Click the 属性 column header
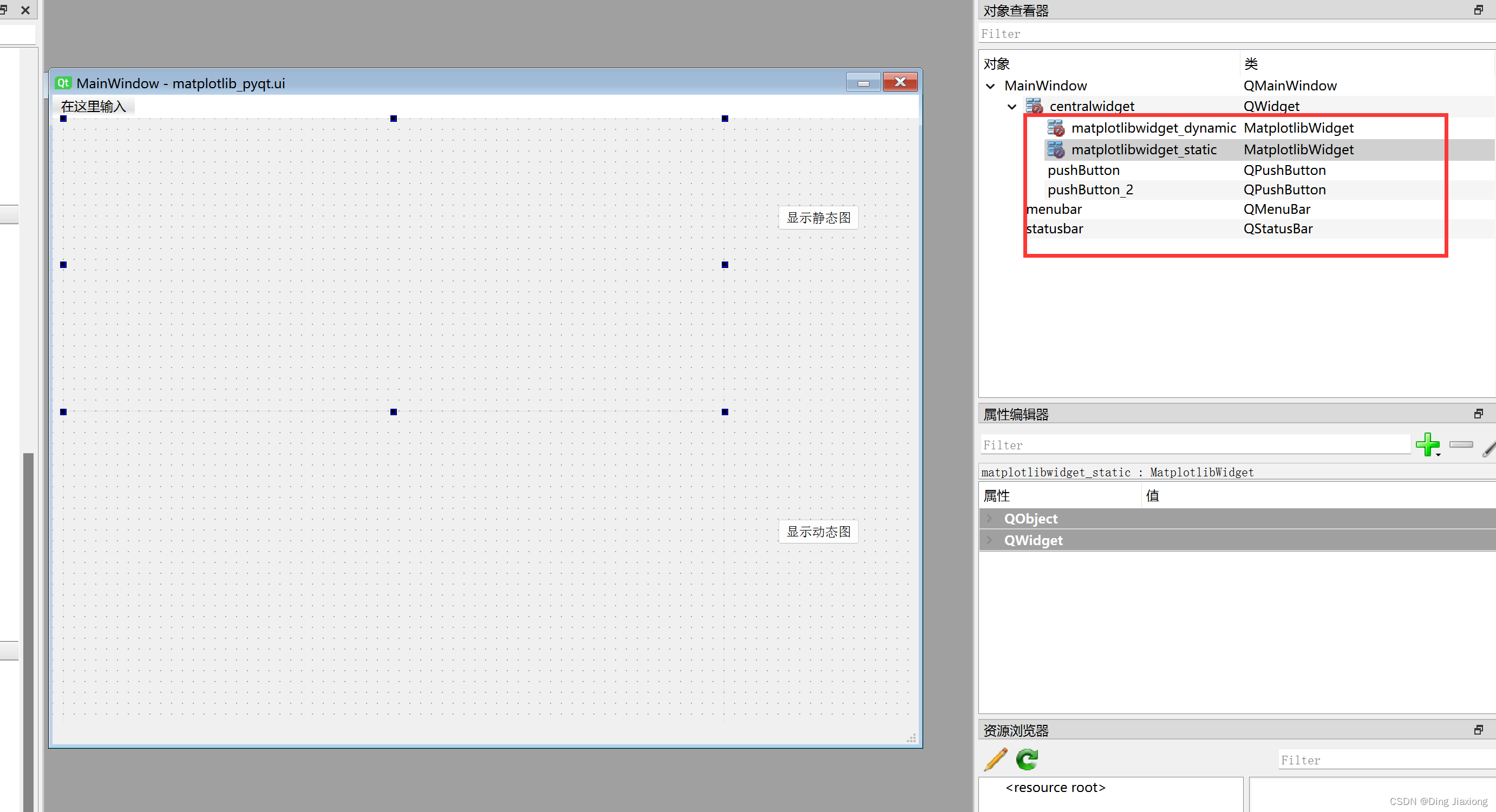 coord(997,495)
